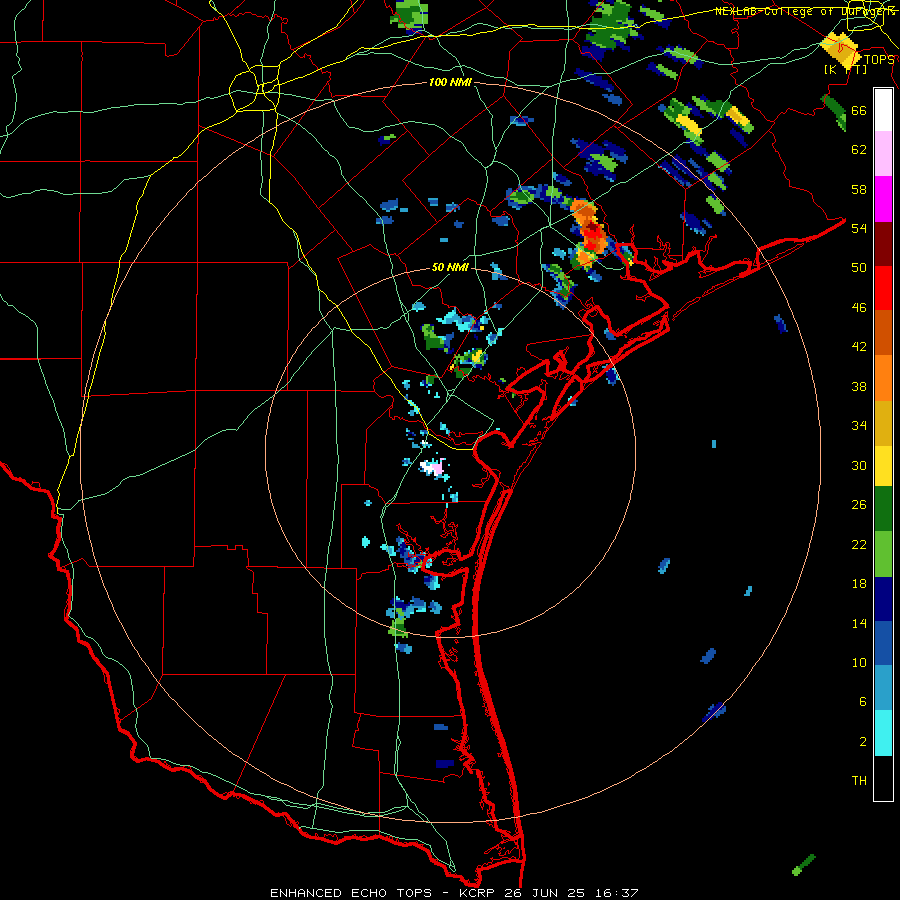Click the magenta legend swatch
This screenshot has width=900, height=900.
[883, 199]
